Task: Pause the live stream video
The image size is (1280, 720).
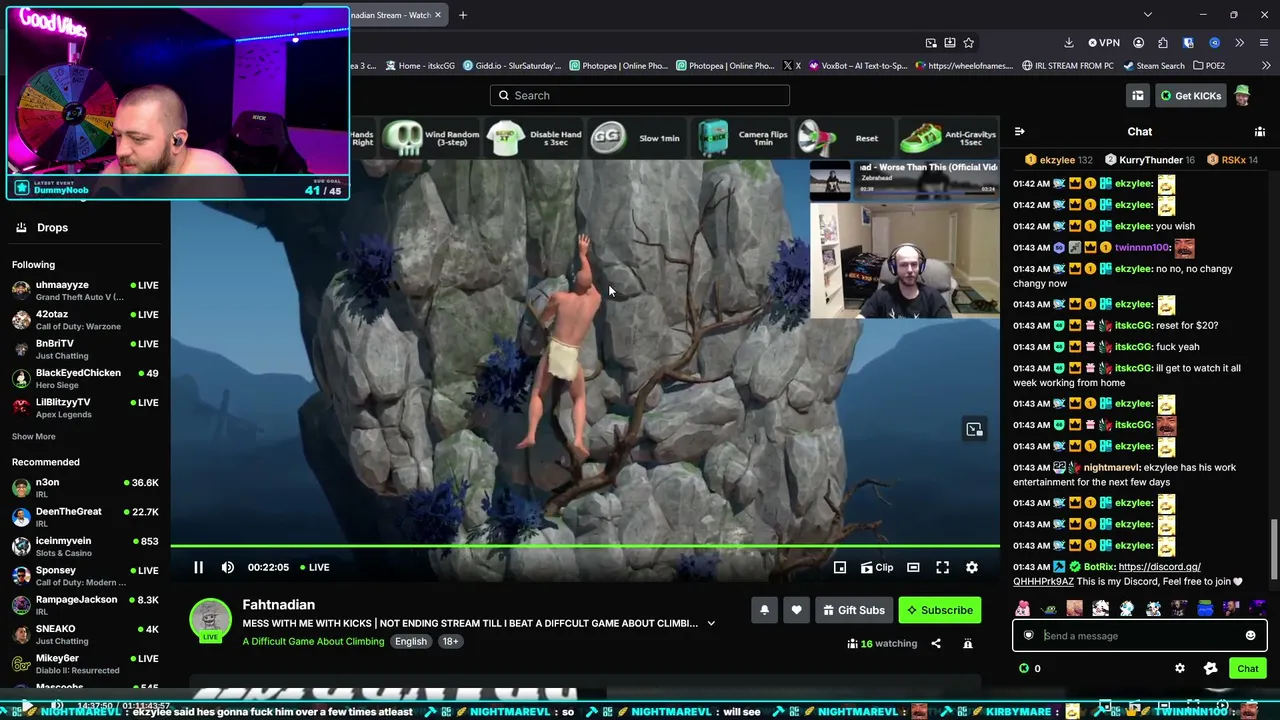Action: point(198,567)
